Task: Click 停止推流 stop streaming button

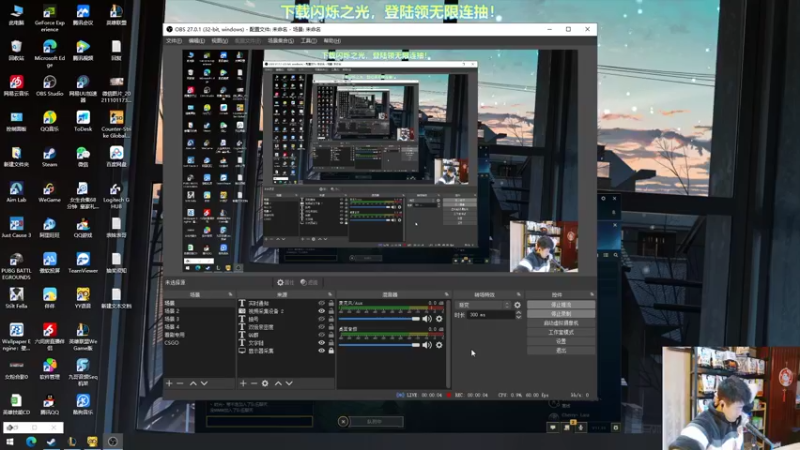Action: [x=561, y=305]
